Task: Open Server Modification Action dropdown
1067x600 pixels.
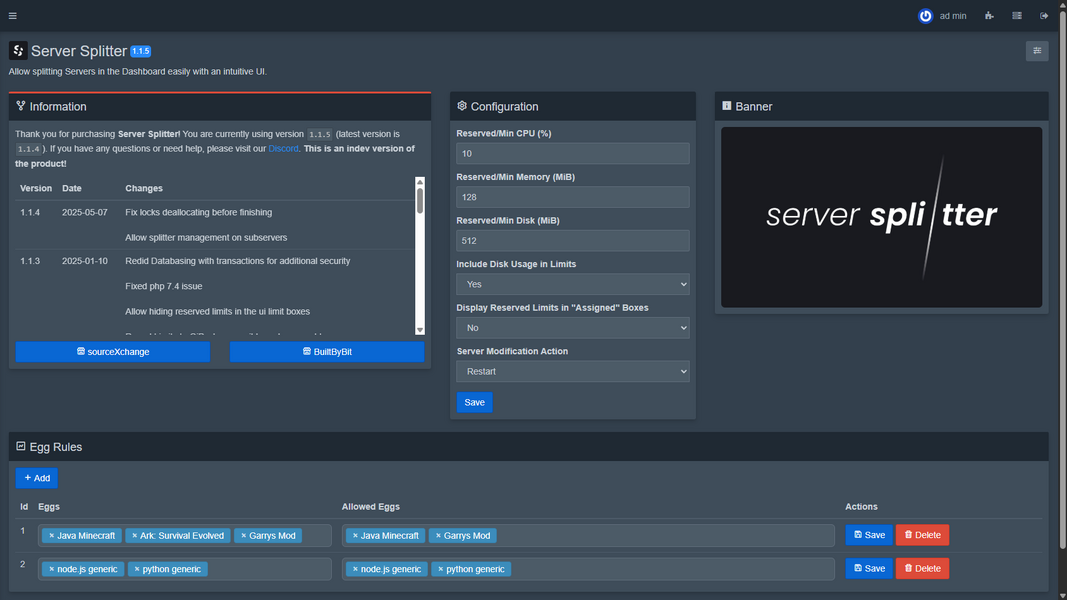Action: (x=572, y=371)
